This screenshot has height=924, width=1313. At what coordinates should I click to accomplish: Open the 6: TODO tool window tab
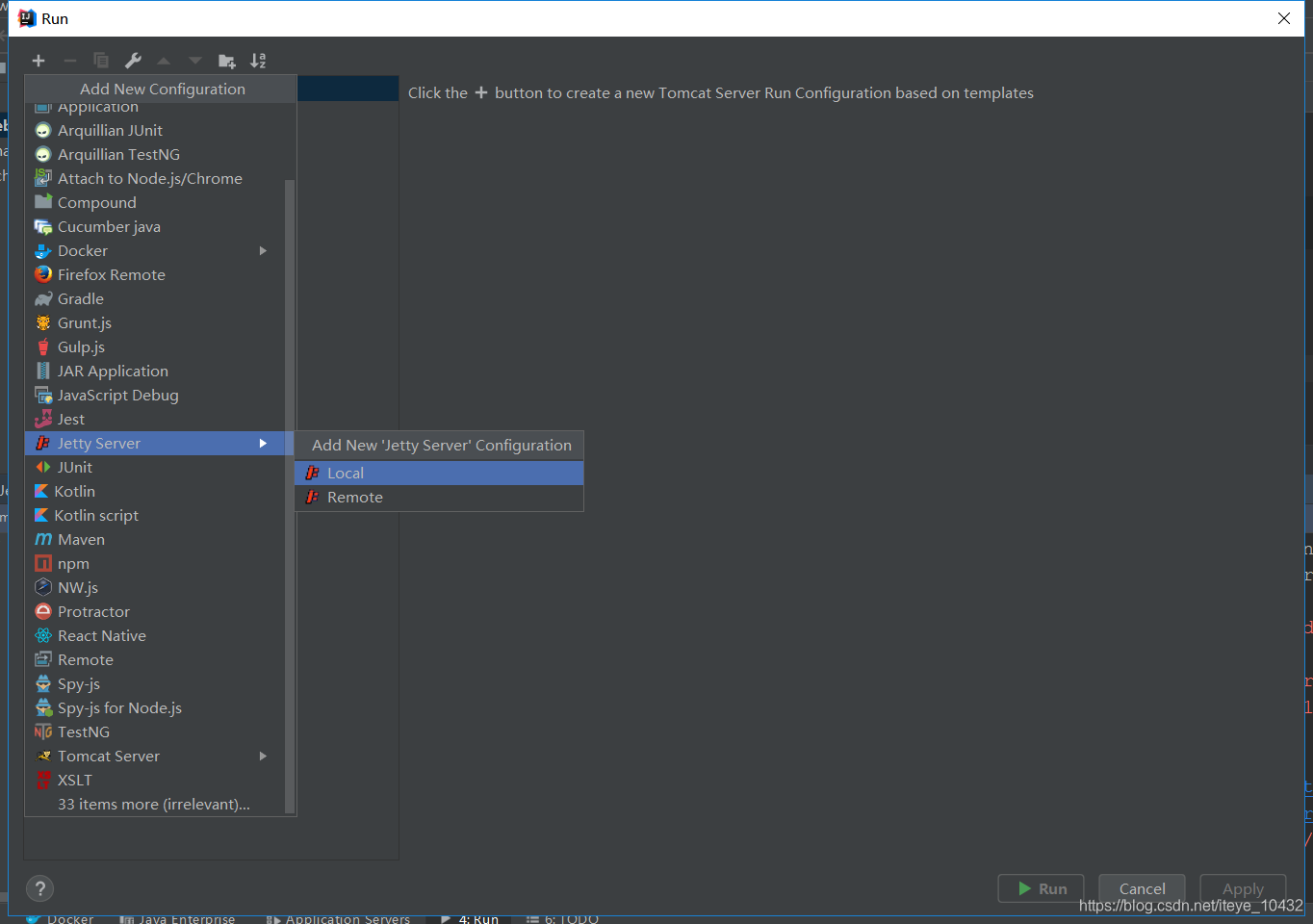pos(562,919)
